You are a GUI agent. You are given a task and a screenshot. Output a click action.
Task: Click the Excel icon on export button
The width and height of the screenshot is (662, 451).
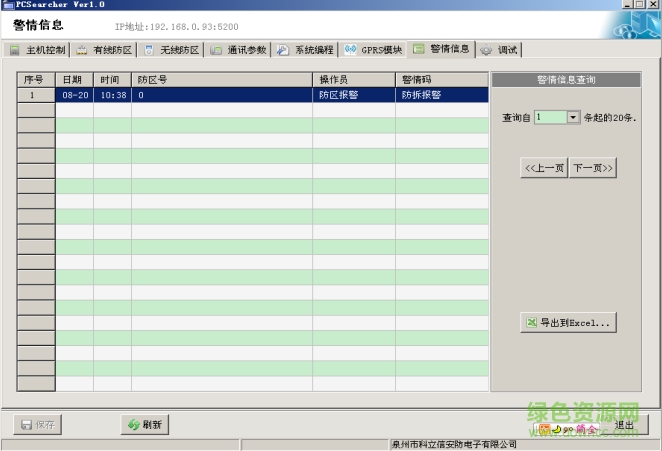pyautogui.click(x=531, y=323)
